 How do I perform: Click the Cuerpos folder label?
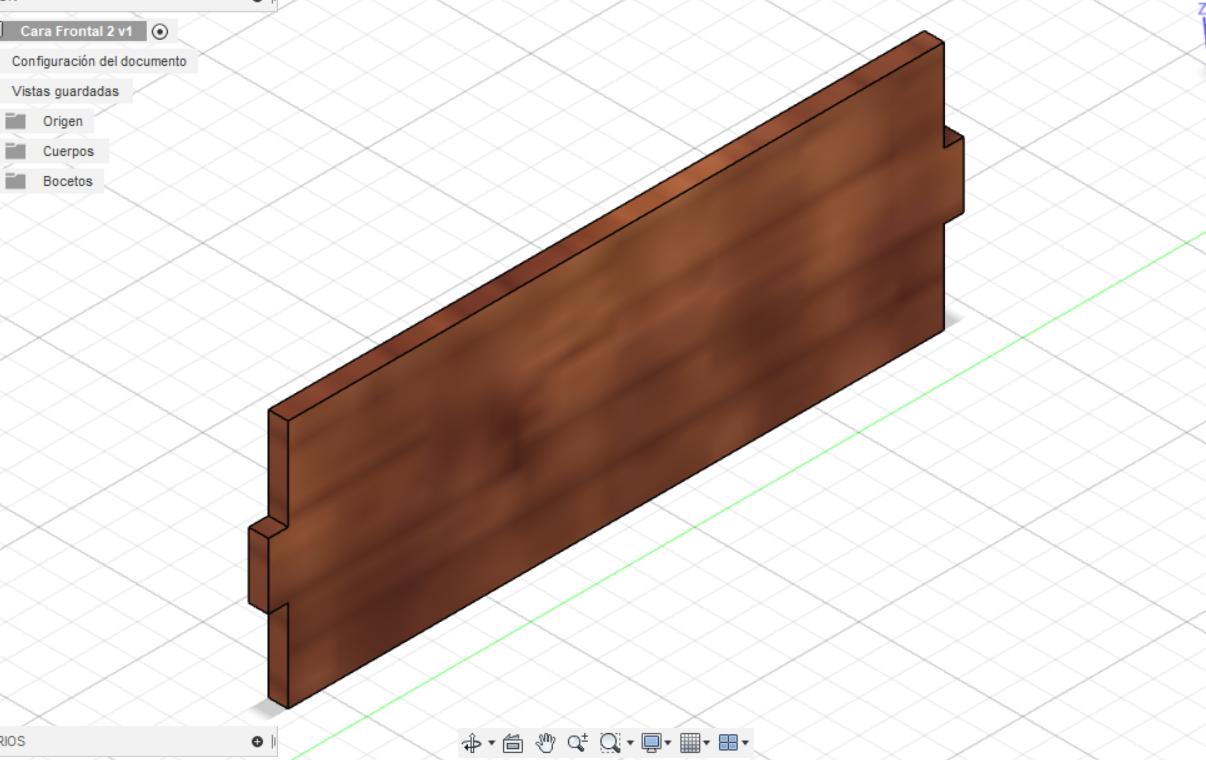point(68,151)
